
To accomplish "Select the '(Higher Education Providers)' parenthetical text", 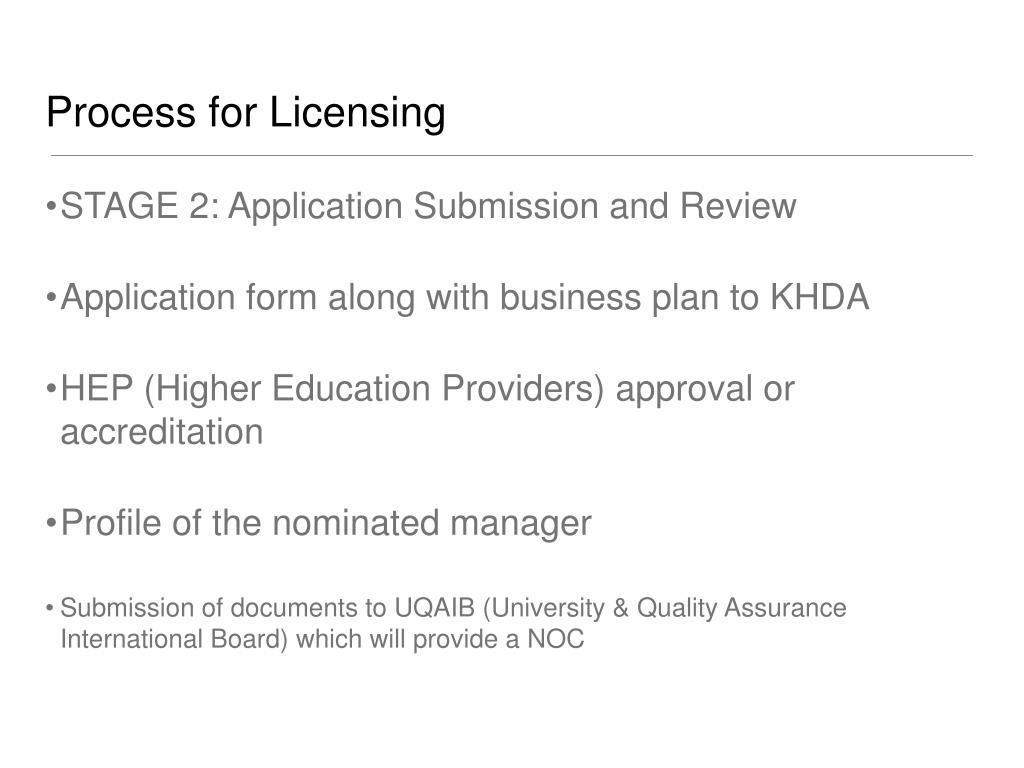I will pyautogui.click(x=375, y=390).
